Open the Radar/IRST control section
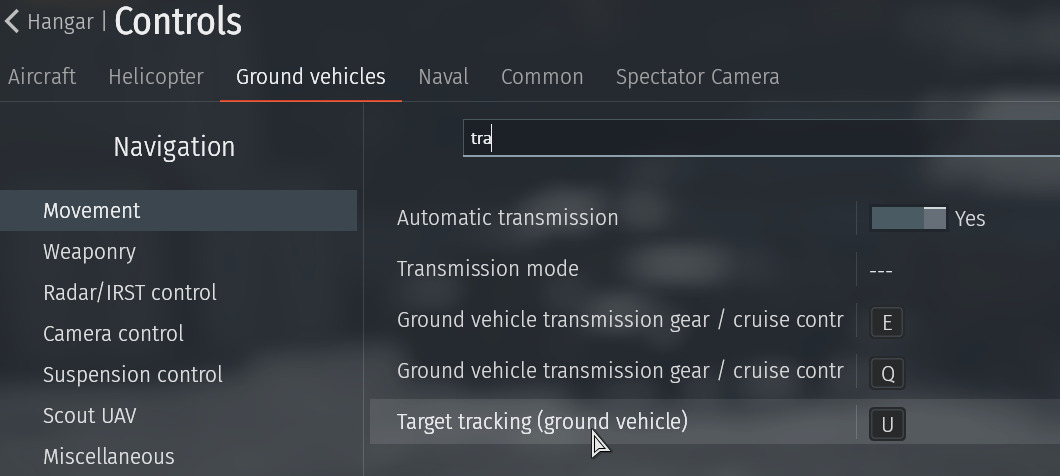The height and width of the screenshot is (476, 1060). coord(130,292)
